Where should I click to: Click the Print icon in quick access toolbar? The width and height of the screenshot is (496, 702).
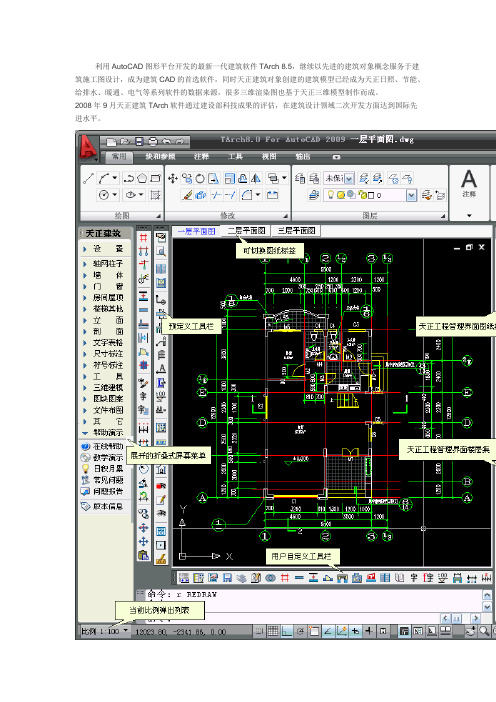153,142
